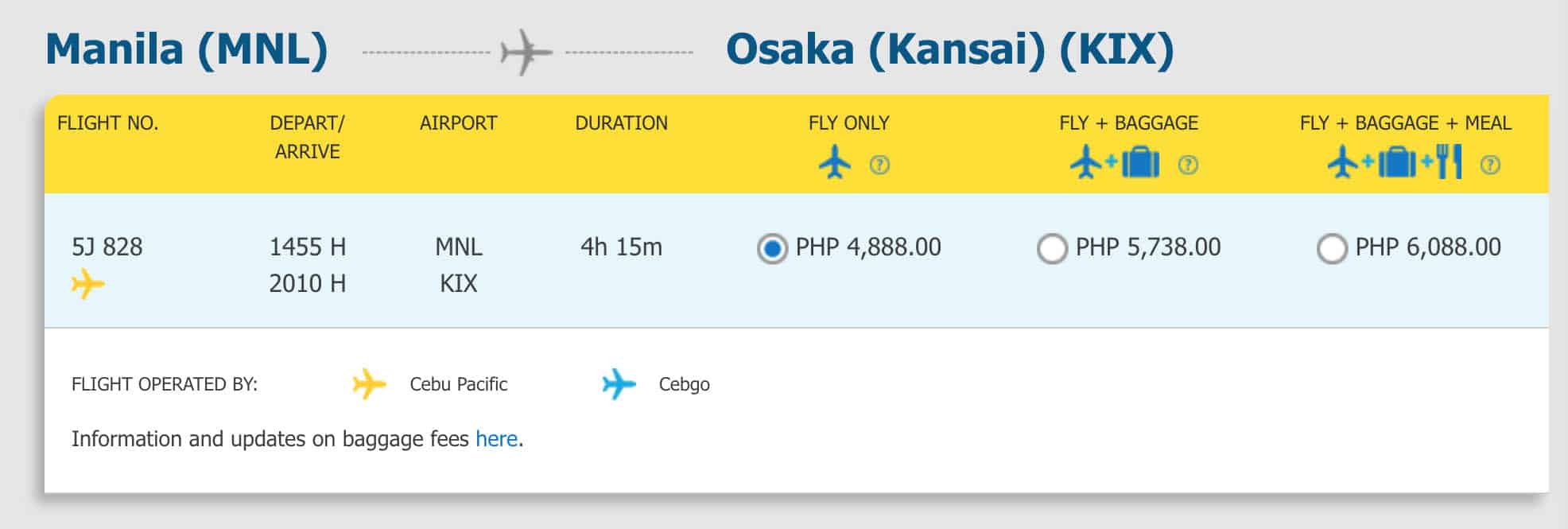Click the FLIGHT NO. column header
Image resolution: width=1568 pixels, height=529 pixels.
click(x=108, y=123)
